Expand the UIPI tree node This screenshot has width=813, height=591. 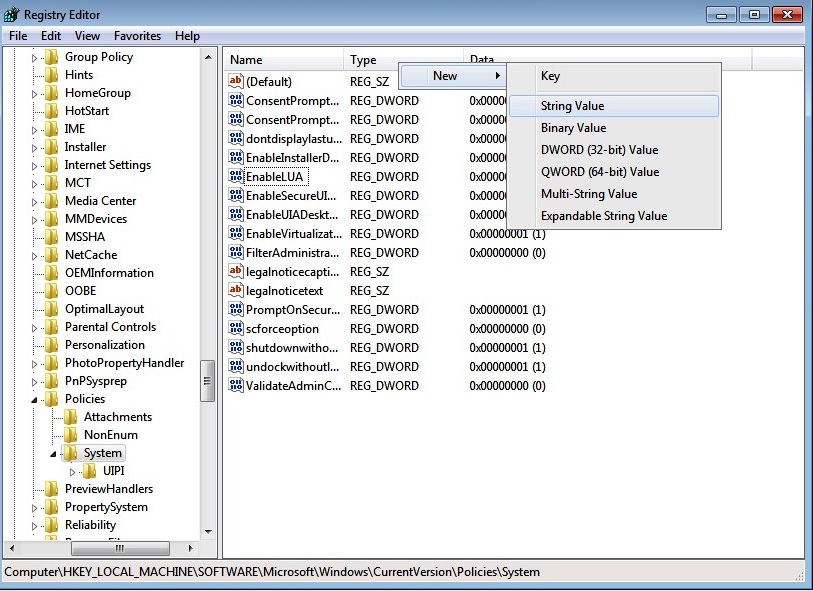(x=72, y=472)
